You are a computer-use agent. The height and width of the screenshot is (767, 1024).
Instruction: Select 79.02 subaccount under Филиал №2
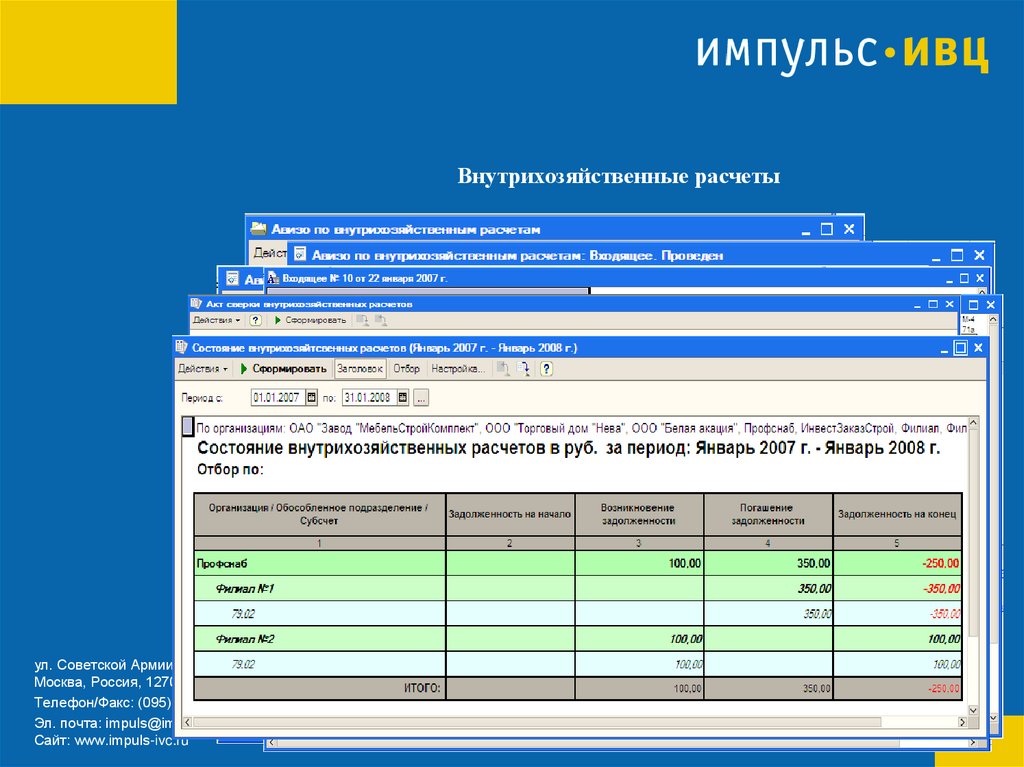243,664
